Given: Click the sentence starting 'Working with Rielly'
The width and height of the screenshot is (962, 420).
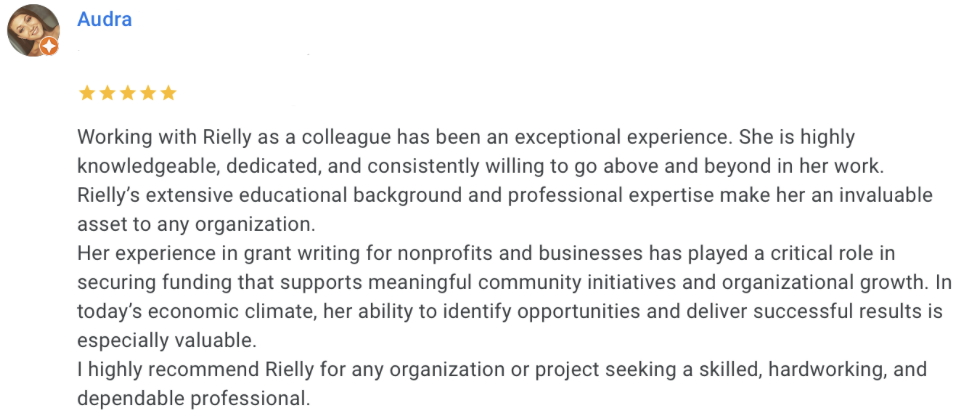Looking at the screenshot, I should pos(404,137).
